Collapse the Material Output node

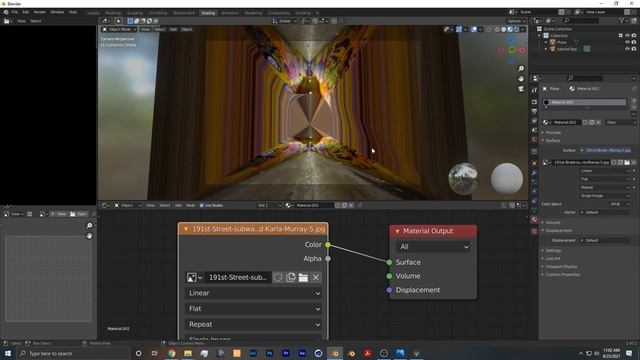click(397, 231)
